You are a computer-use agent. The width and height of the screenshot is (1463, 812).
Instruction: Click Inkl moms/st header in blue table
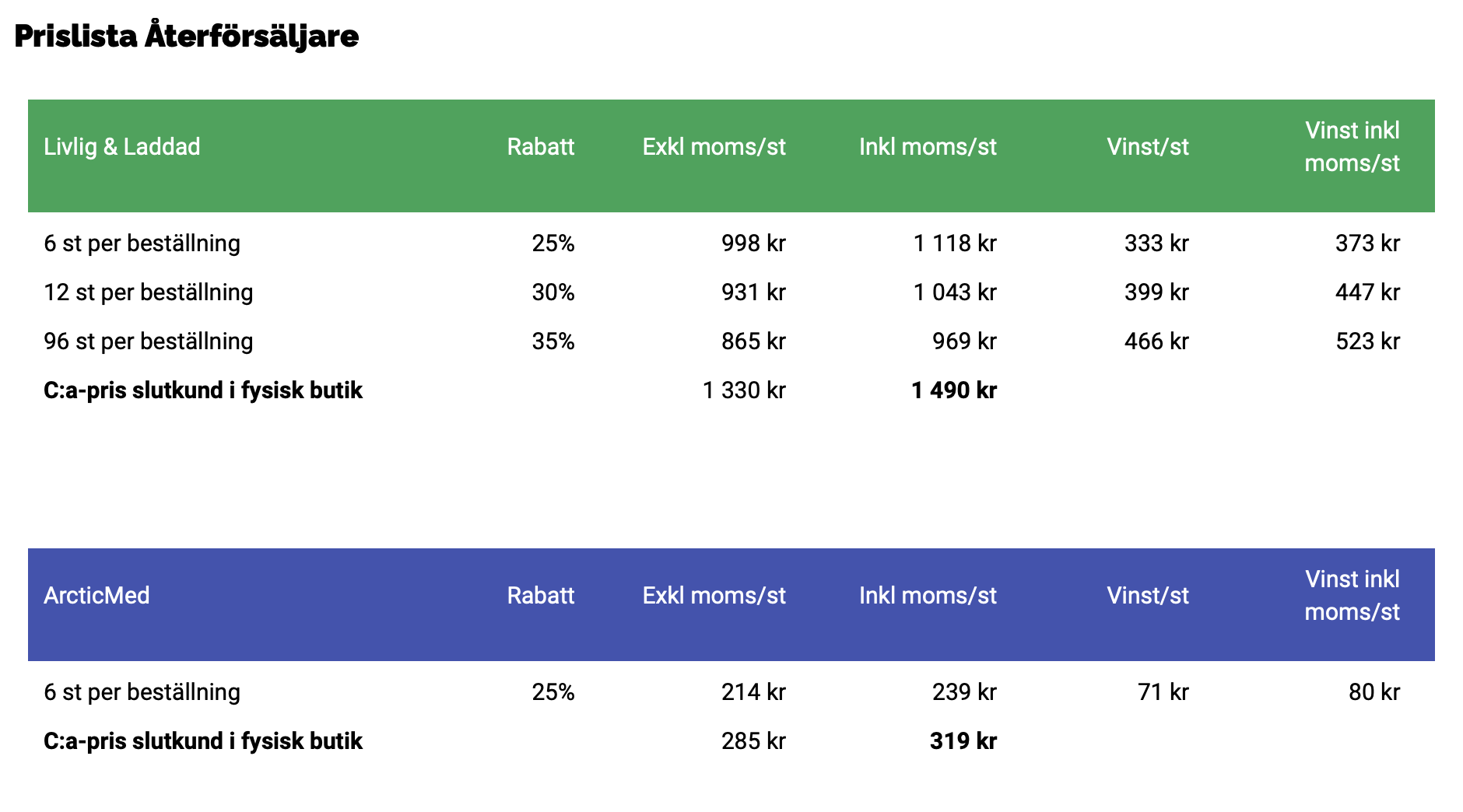point(928,595)
